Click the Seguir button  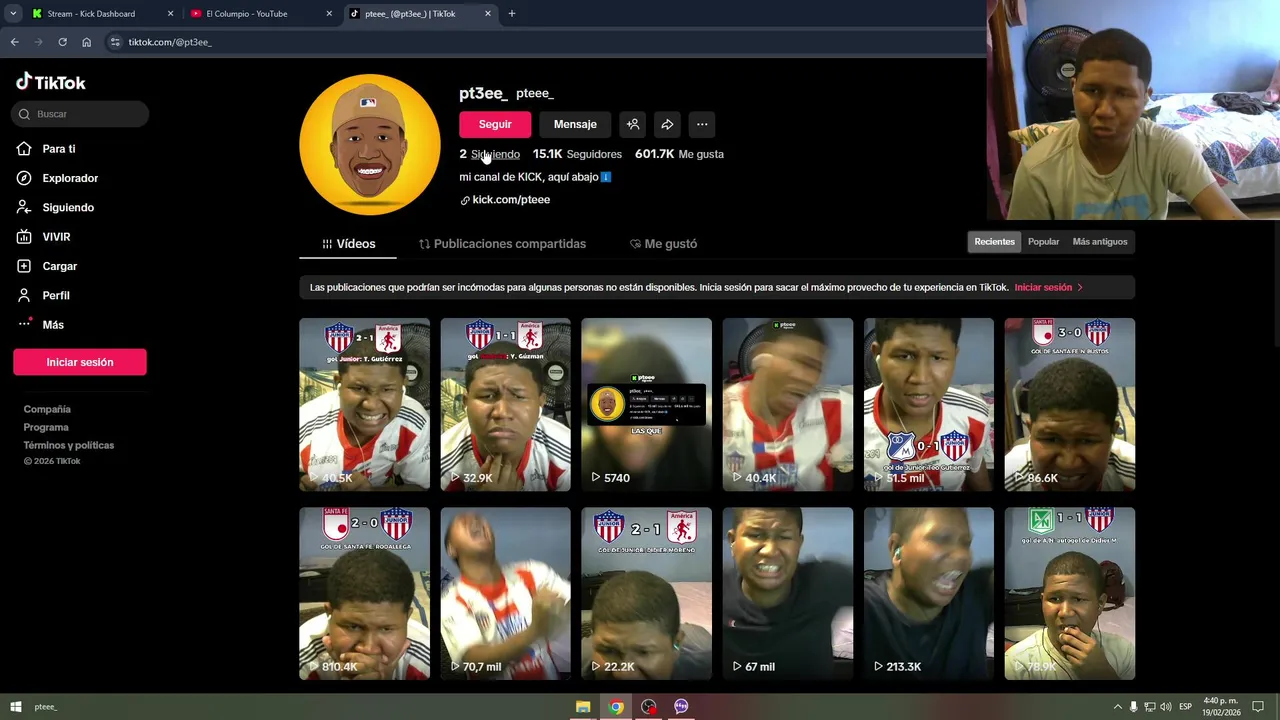click(495, 124)
